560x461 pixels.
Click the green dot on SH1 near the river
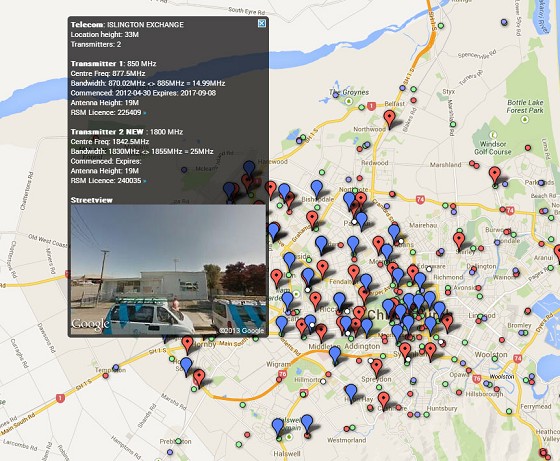441,26
